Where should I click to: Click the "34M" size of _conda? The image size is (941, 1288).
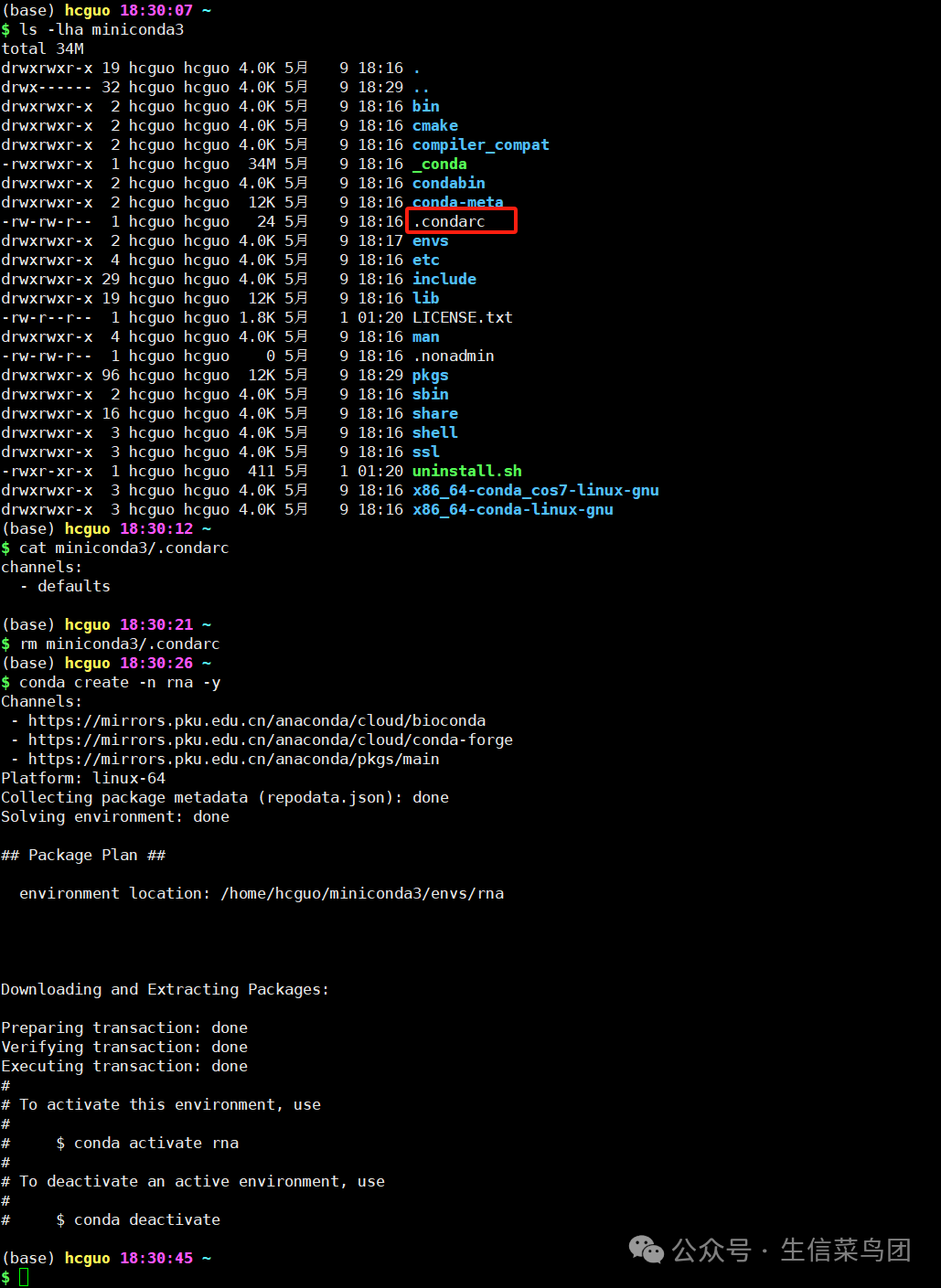262,164
